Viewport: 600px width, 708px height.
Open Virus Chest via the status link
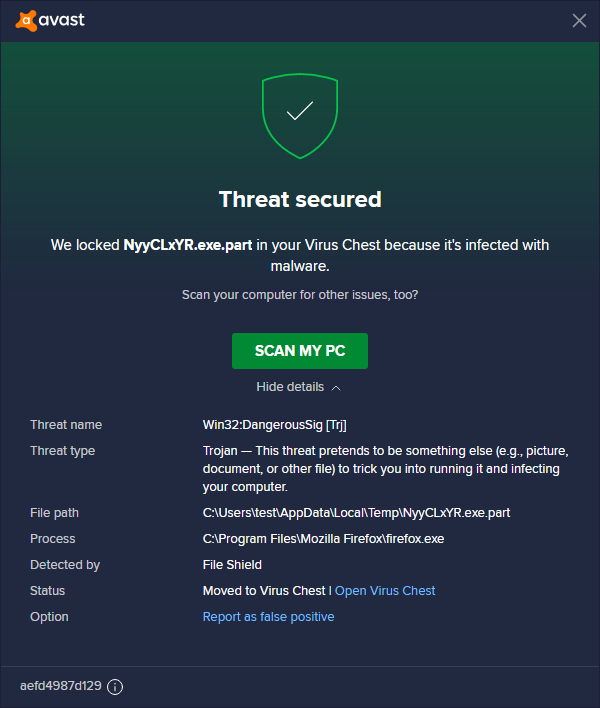[385, 591]
